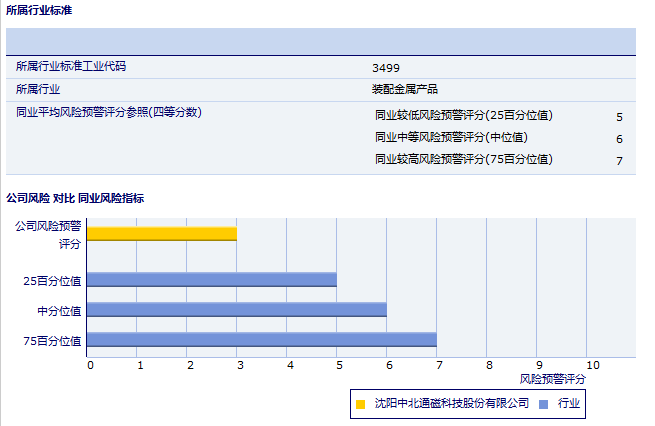Click the 同业中等风险预警评分(中位值) table label

click(x=451, y=137)
